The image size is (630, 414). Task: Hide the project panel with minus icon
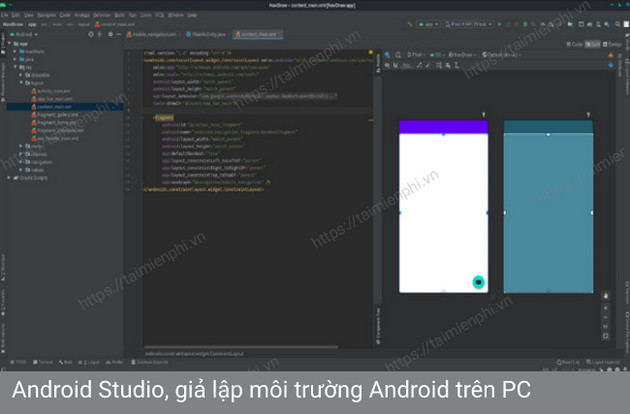119,35
